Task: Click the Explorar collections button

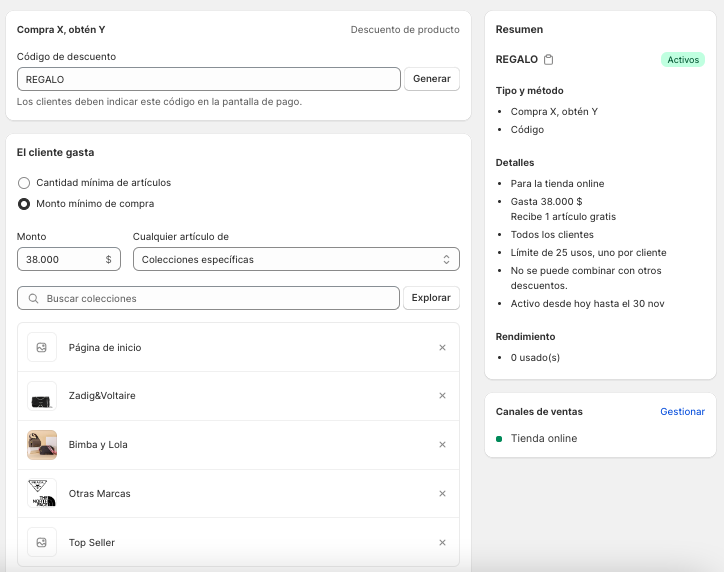Action: [x=431, y=298]
